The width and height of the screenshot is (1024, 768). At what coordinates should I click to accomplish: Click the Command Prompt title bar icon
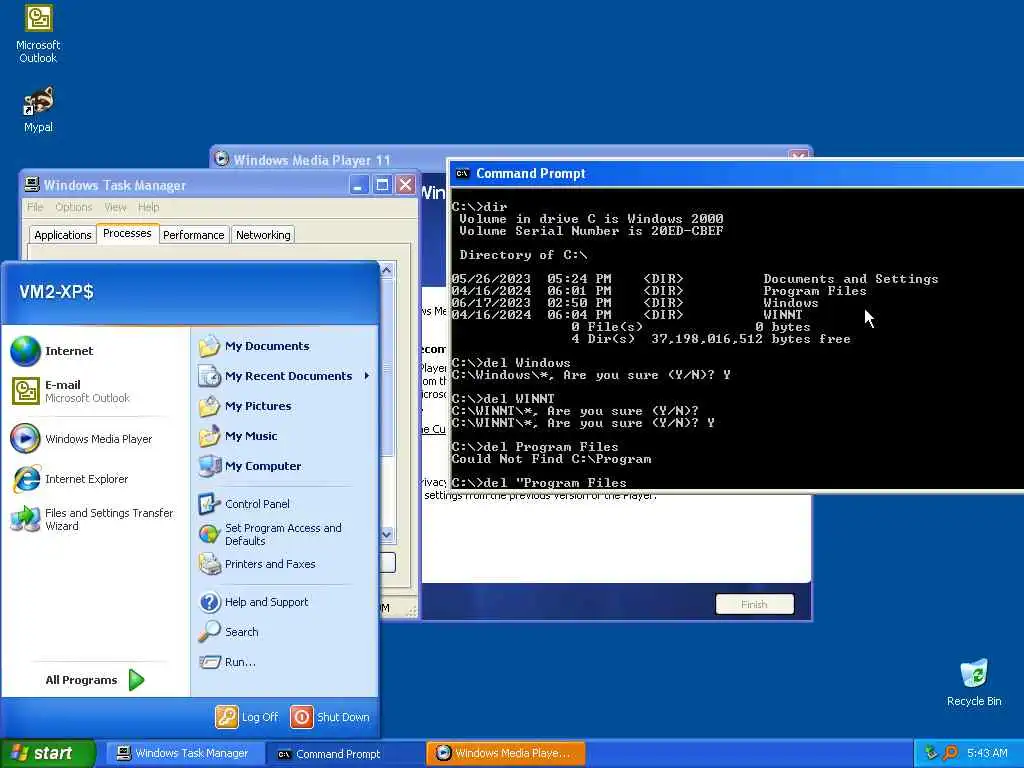click(462, 174)
